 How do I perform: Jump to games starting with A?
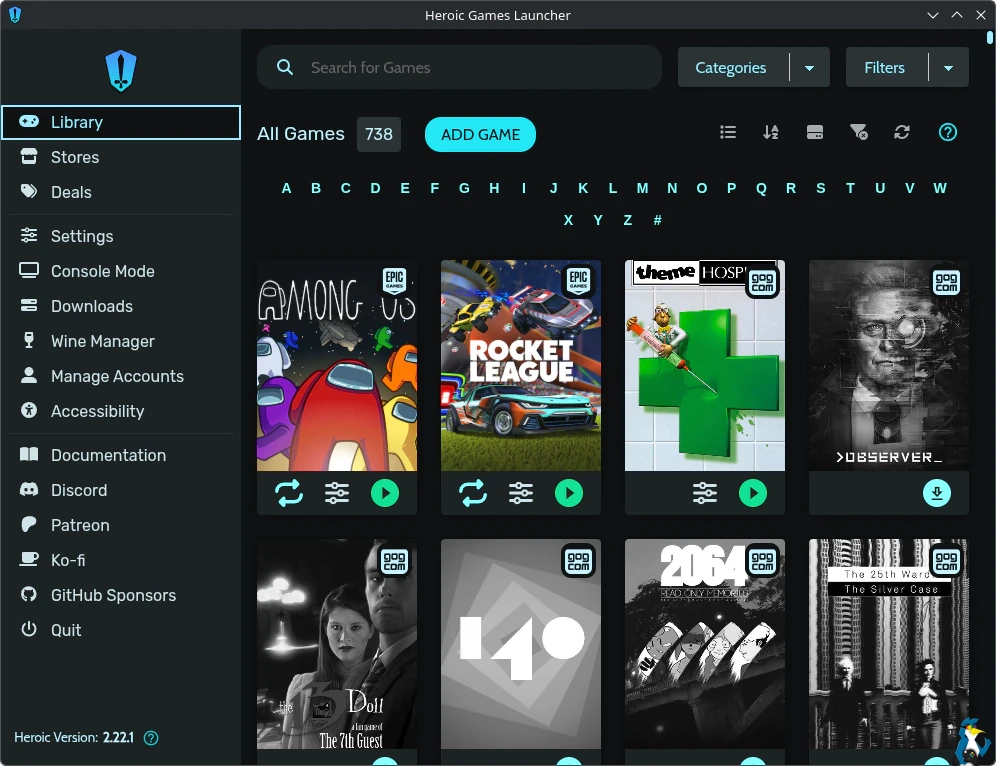coord(286,188)
